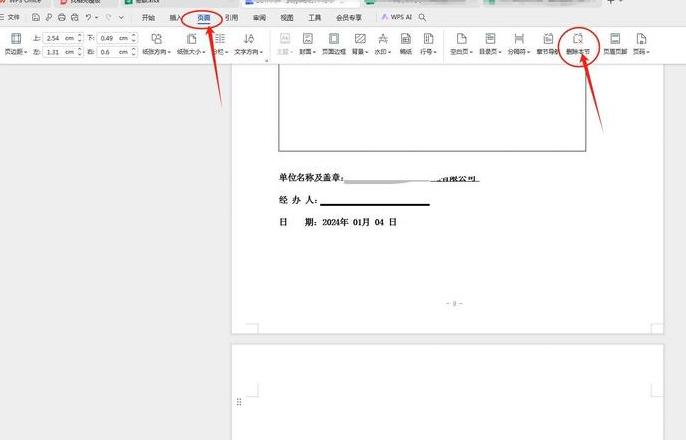Image resolution: width=686 pixels, height=440 pixels.
Task: Adjust the bottom margin spinner arrows
Action: pyautogui.click(x=134, y=38)
